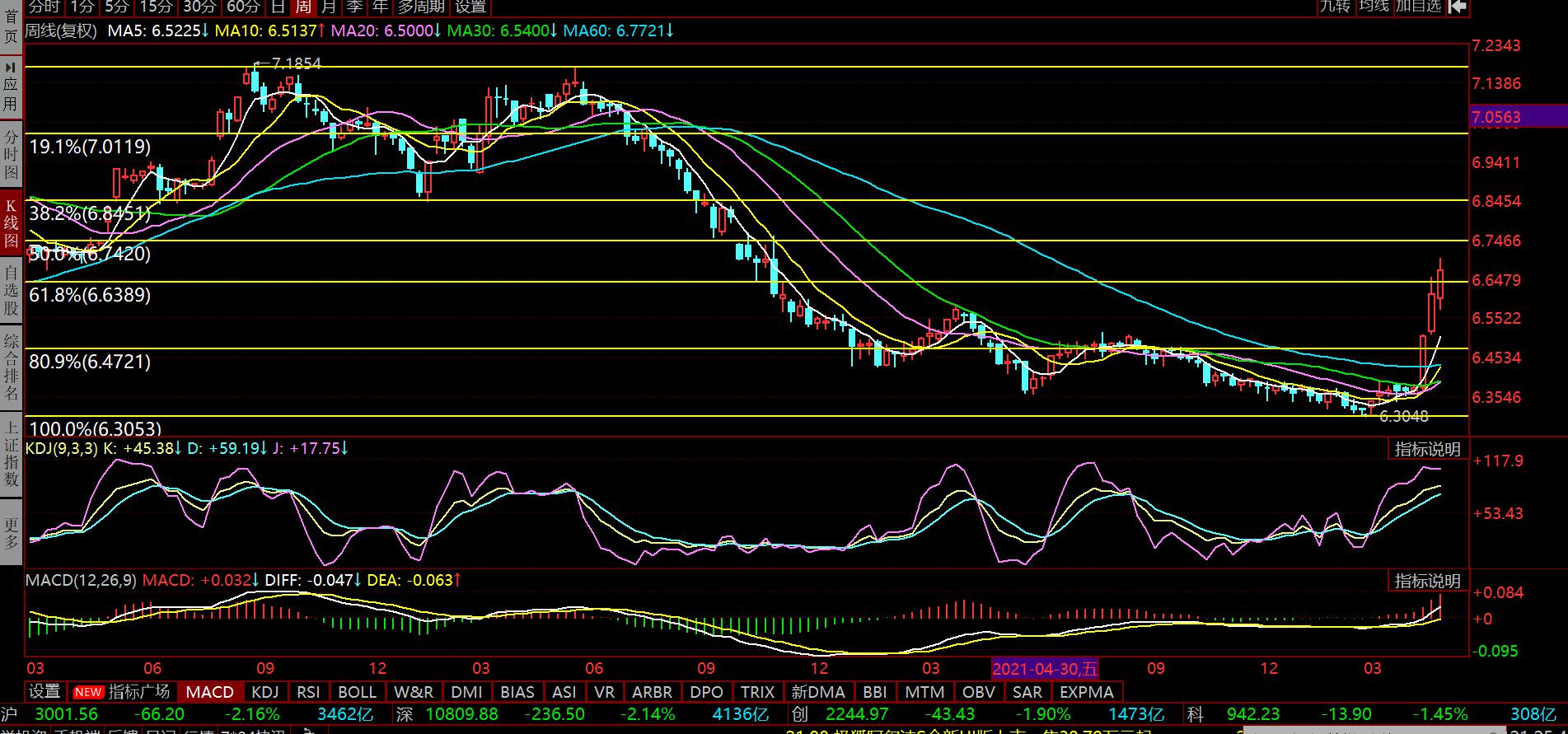Select the BBI indicator tab
Image resolution: width=1568 pixels, height=734 pixels.
coord(874,692)
